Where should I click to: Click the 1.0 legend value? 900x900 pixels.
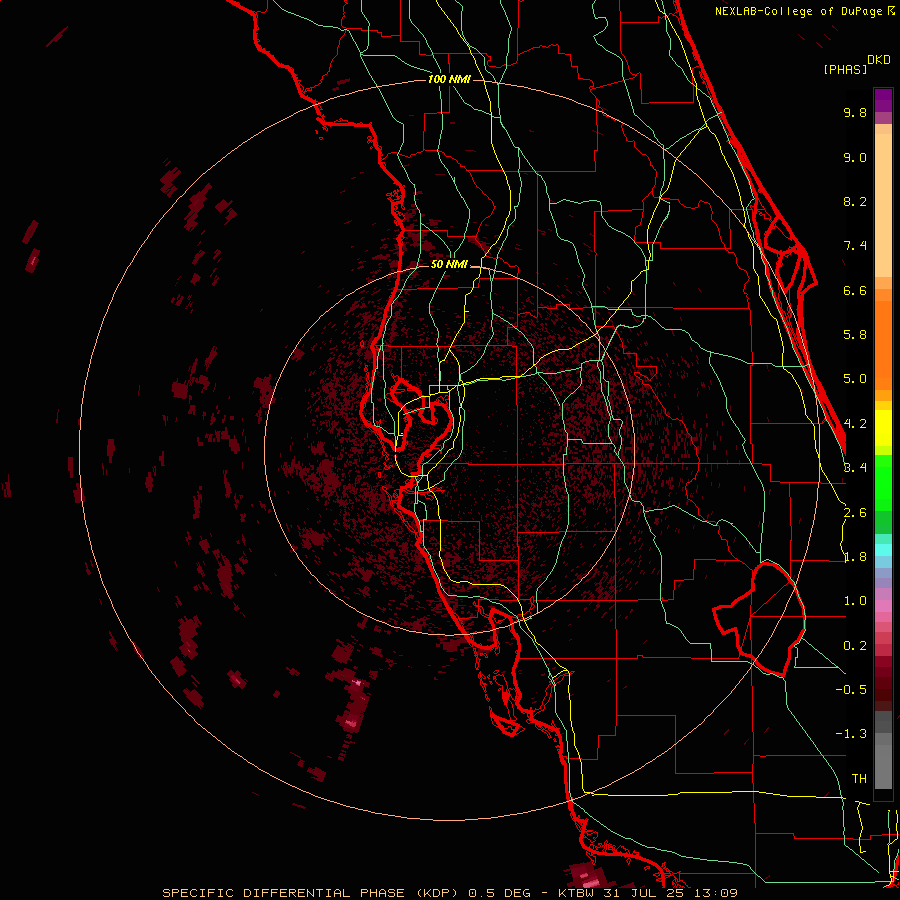point(855,601)
